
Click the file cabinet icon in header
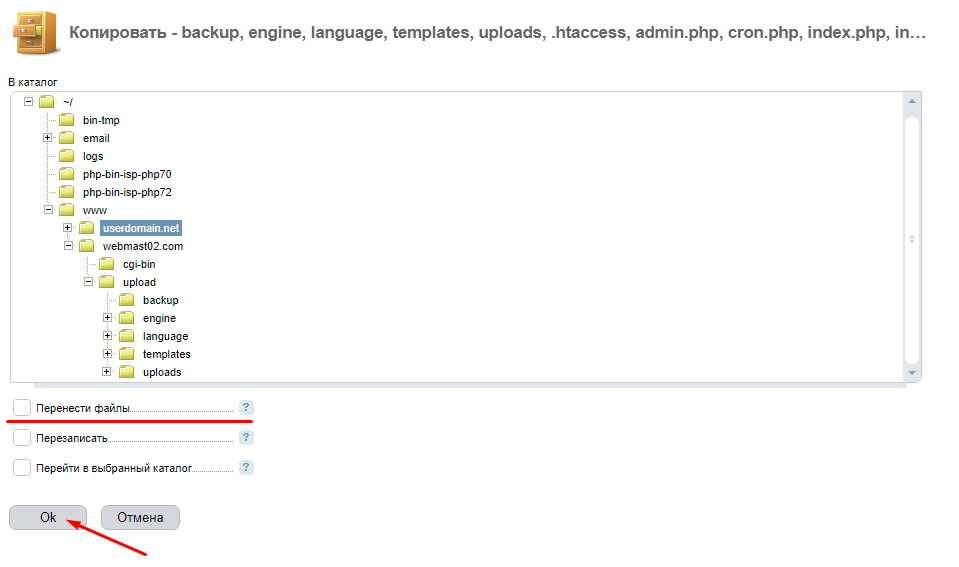34,33
